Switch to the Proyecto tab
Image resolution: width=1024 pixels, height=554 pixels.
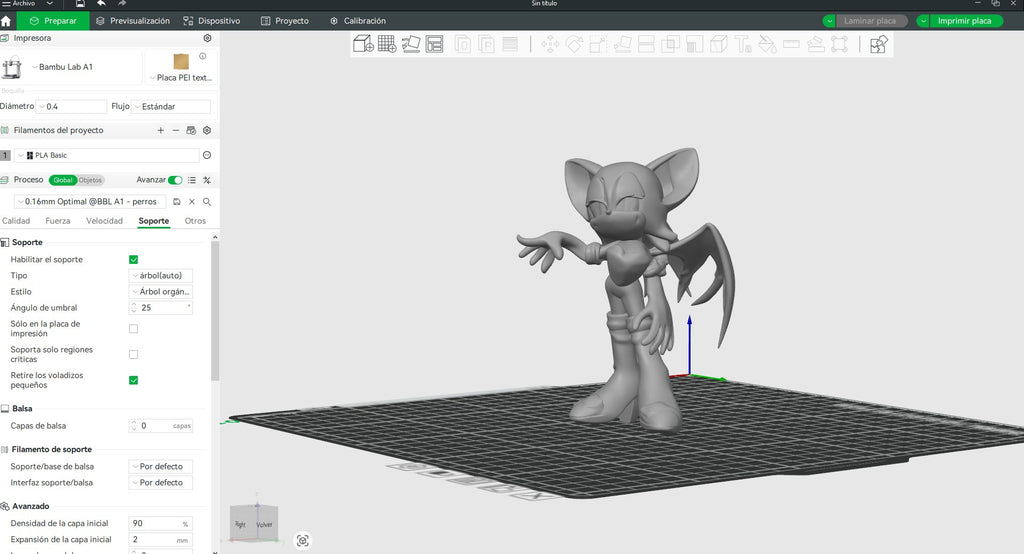click(285, 21)
